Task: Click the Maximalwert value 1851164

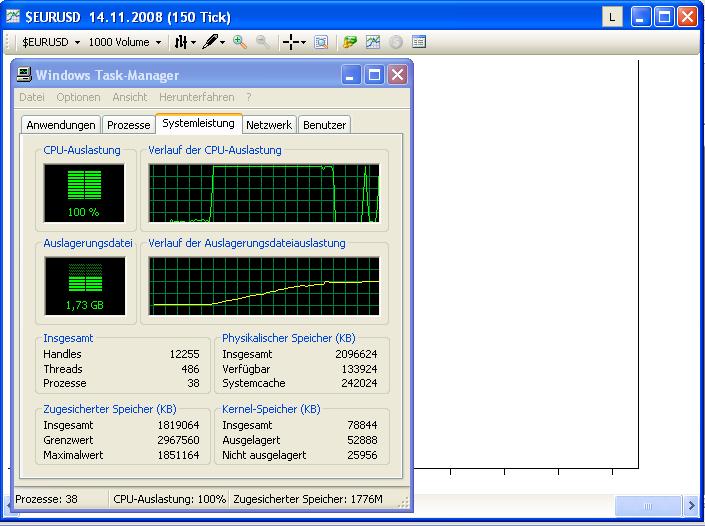Action: click(x=178, y=455)
